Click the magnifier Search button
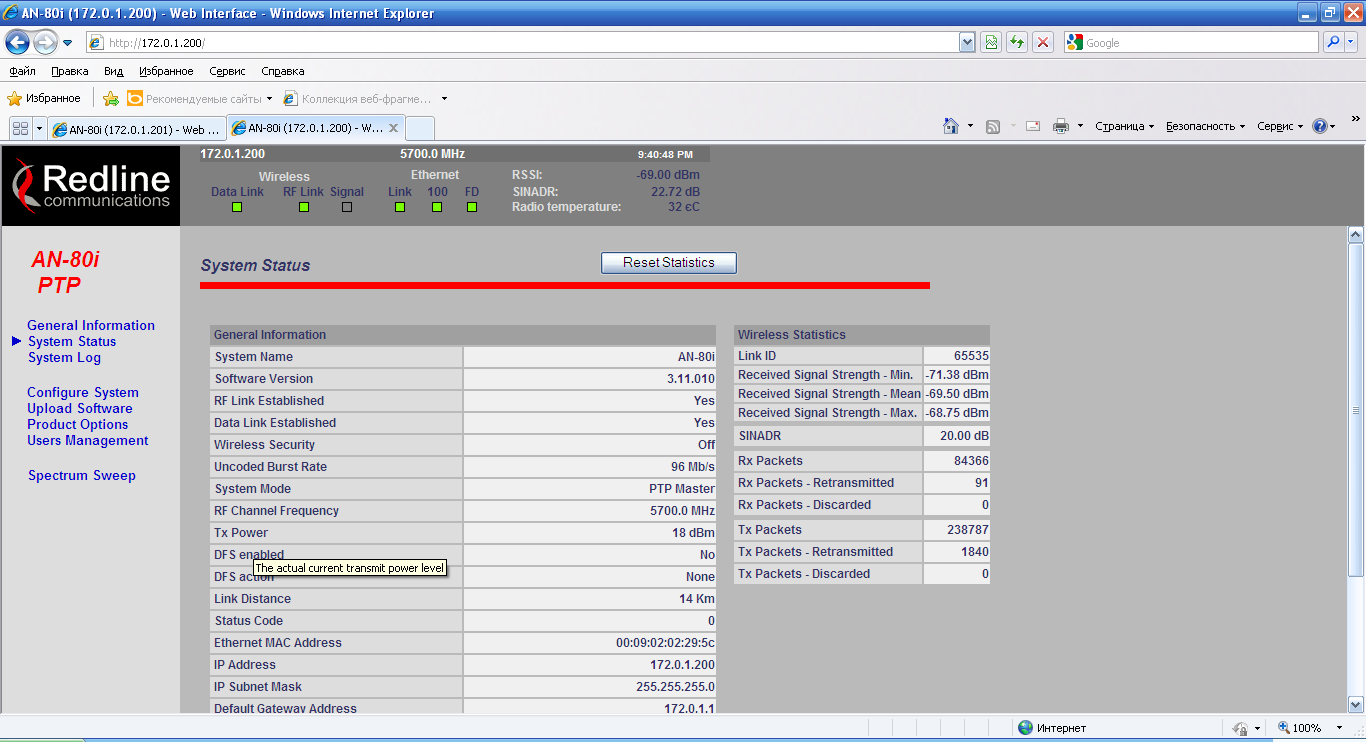Viewport: 1366px width, 742px height. click(x=1333, y=43)
